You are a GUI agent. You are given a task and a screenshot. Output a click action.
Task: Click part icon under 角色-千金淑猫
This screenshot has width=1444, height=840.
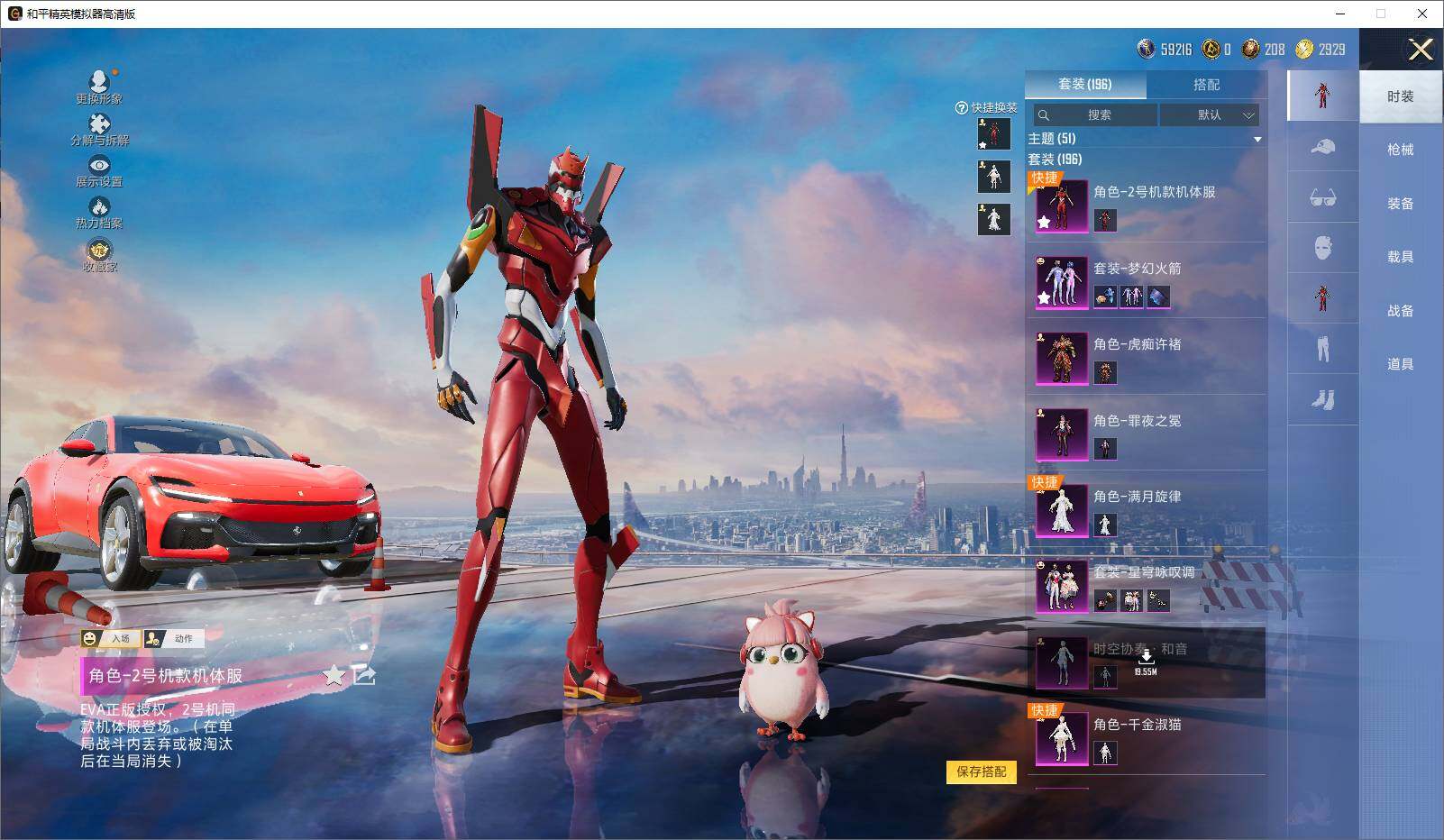(x=1105, y=753)
